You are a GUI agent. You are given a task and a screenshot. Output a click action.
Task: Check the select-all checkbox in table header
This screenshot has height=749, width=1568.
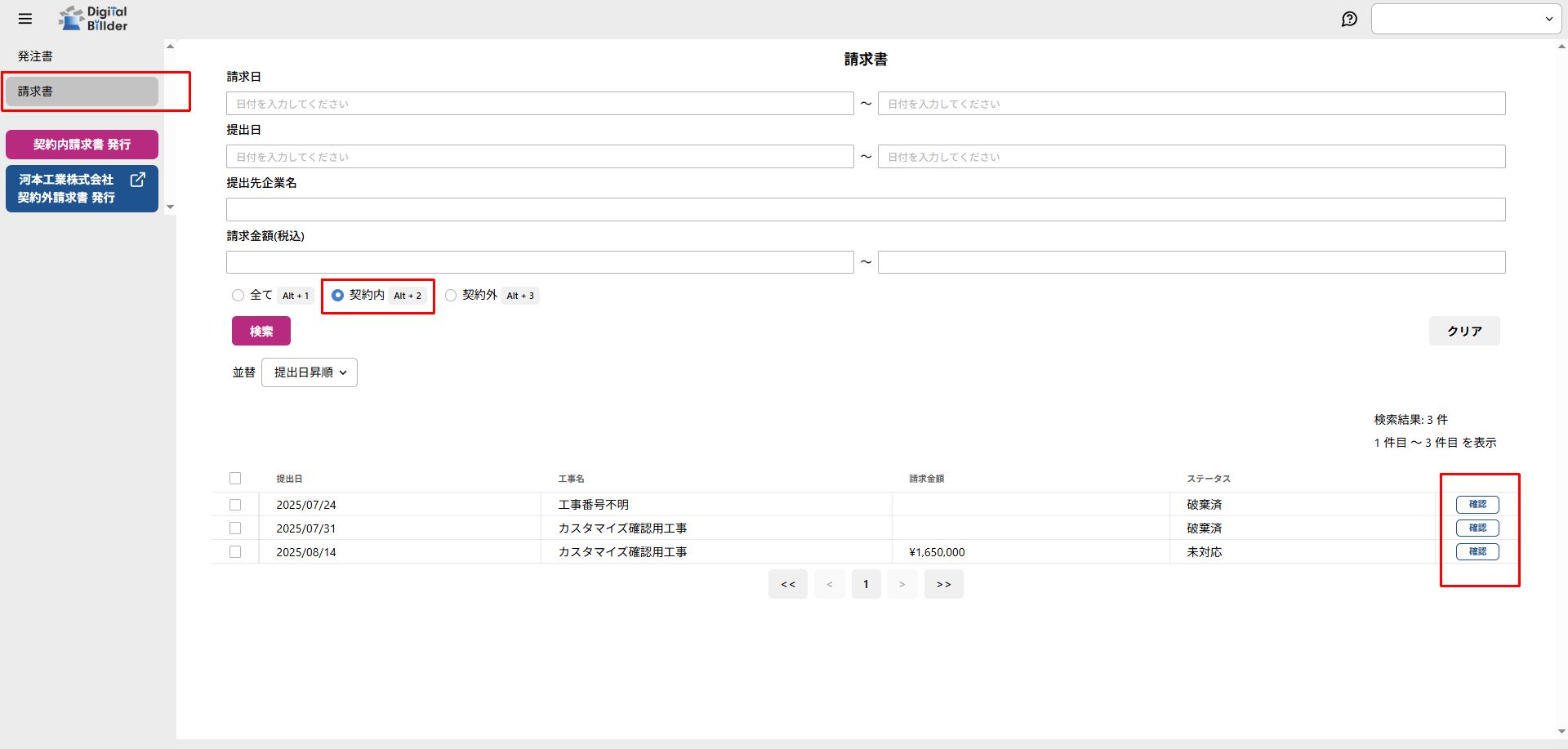tap(235, 479)
